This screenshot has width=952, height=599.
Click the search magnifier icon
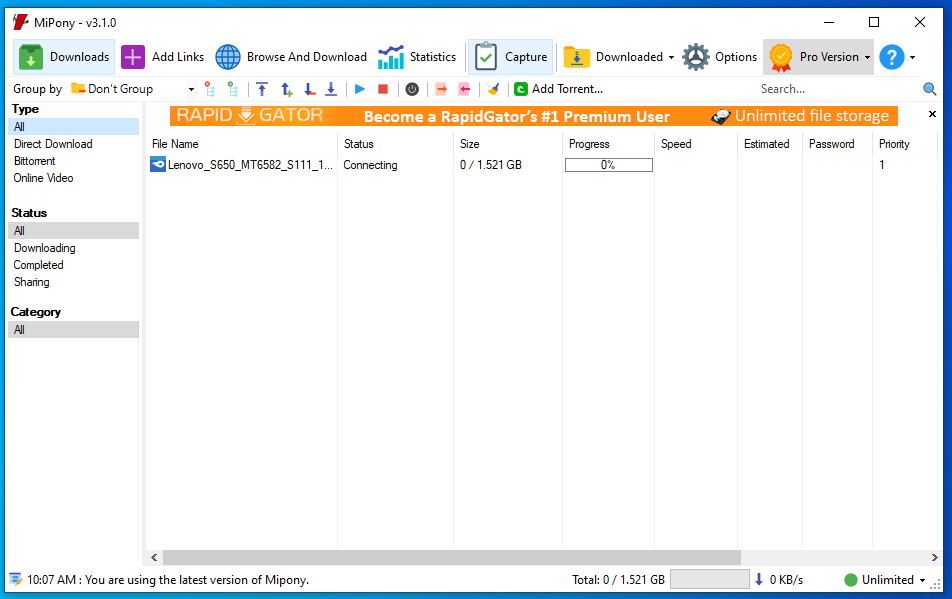pyautogui.click(x=930, y=89)
